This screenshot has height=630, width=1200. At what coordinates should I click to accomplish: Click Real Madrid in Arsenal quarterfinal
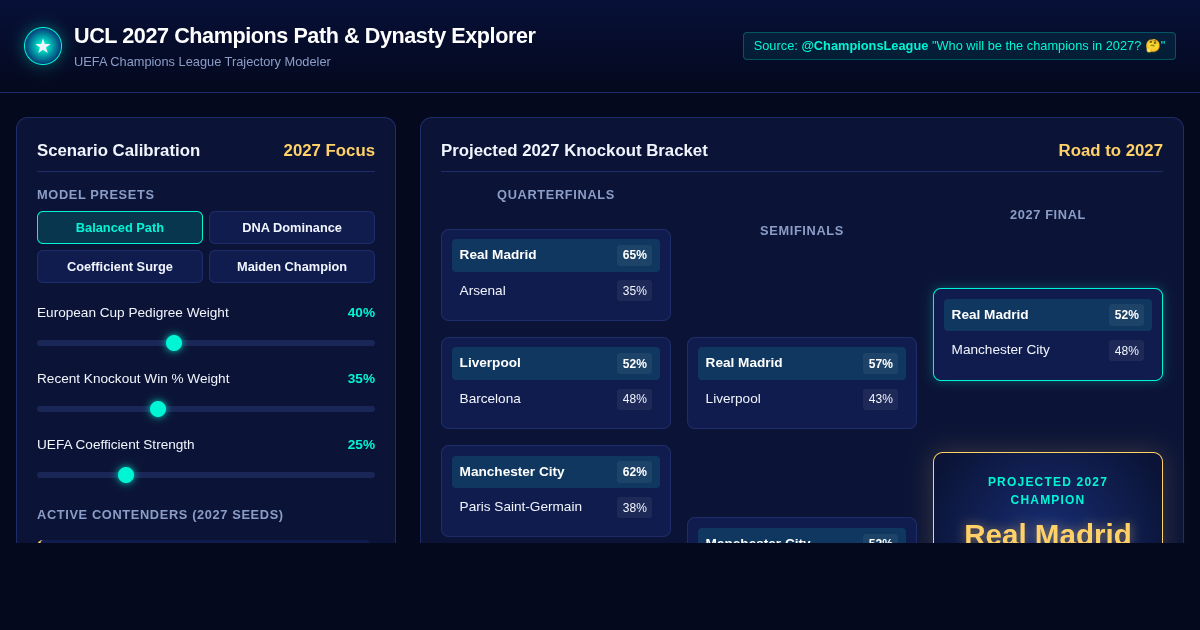tap(556, 255)
